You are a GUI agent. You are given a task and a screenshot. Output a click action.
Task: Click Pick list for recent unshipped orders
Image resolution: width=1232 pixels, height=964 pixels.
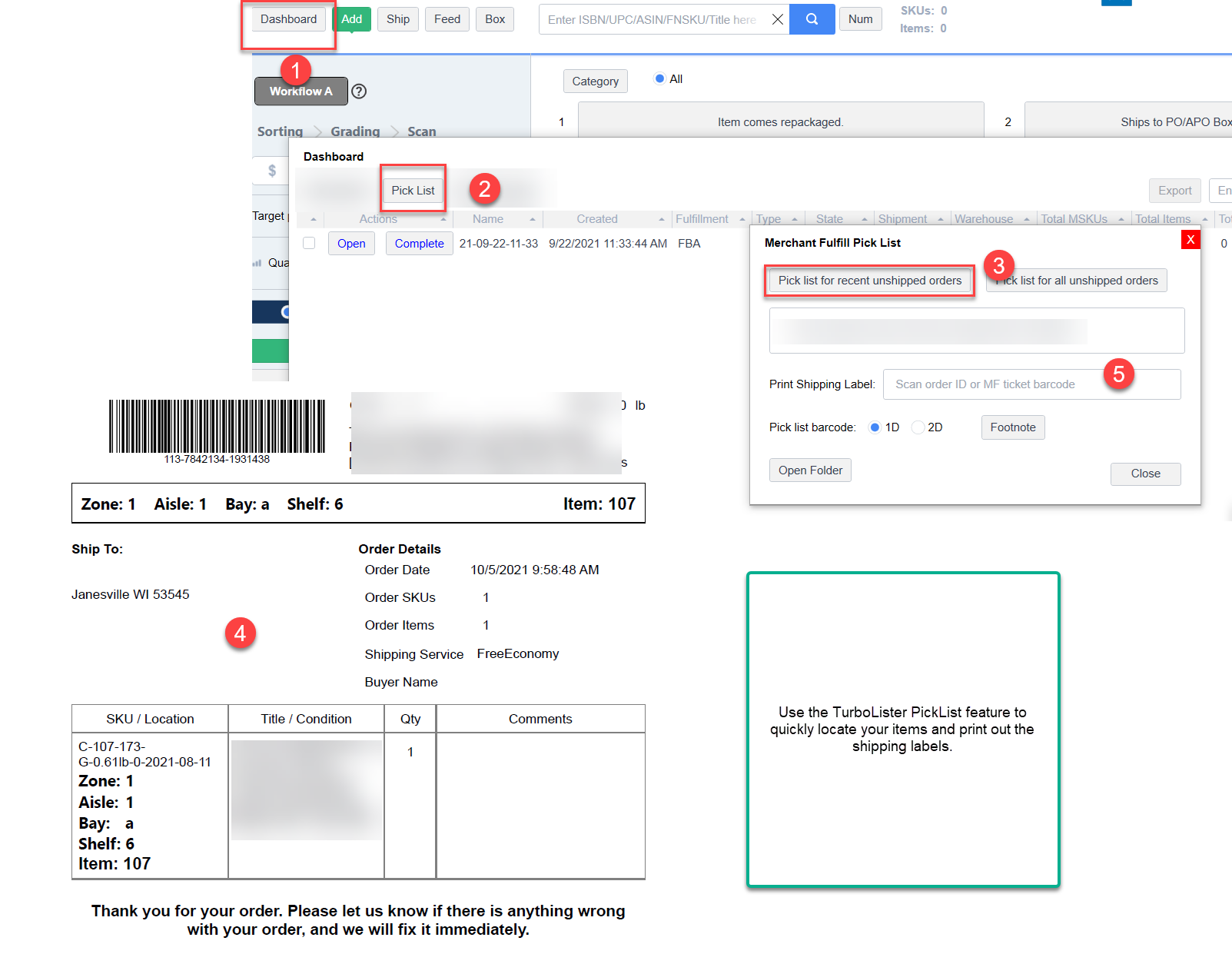pos(870,281)
